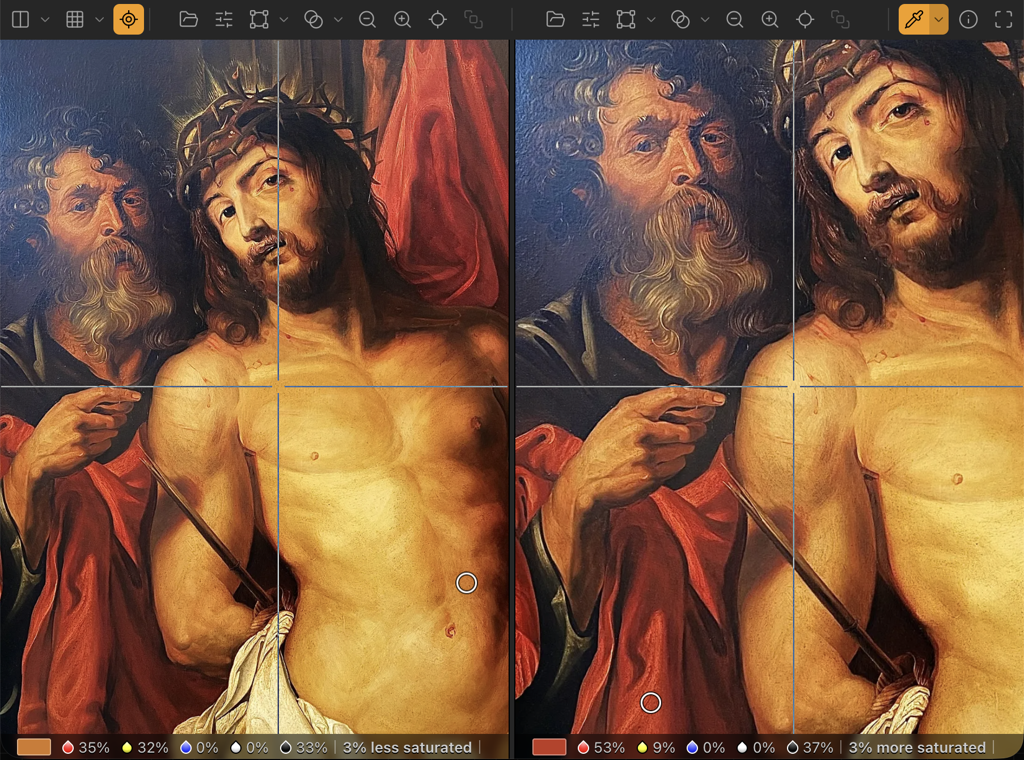Viewport: 1024px width, 760px height.
Task: Show image info panel
Action: point(968,20)
